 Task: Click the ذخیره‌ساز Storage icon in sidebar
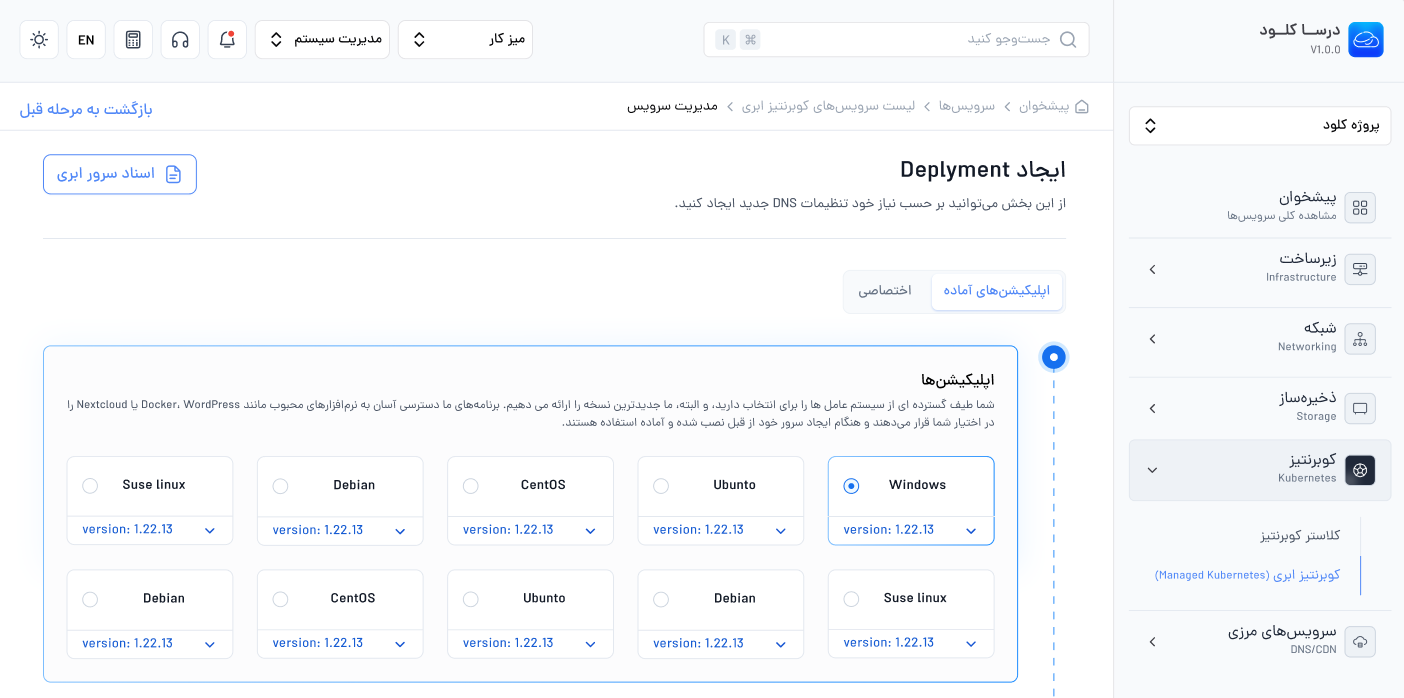point(1360,408)
